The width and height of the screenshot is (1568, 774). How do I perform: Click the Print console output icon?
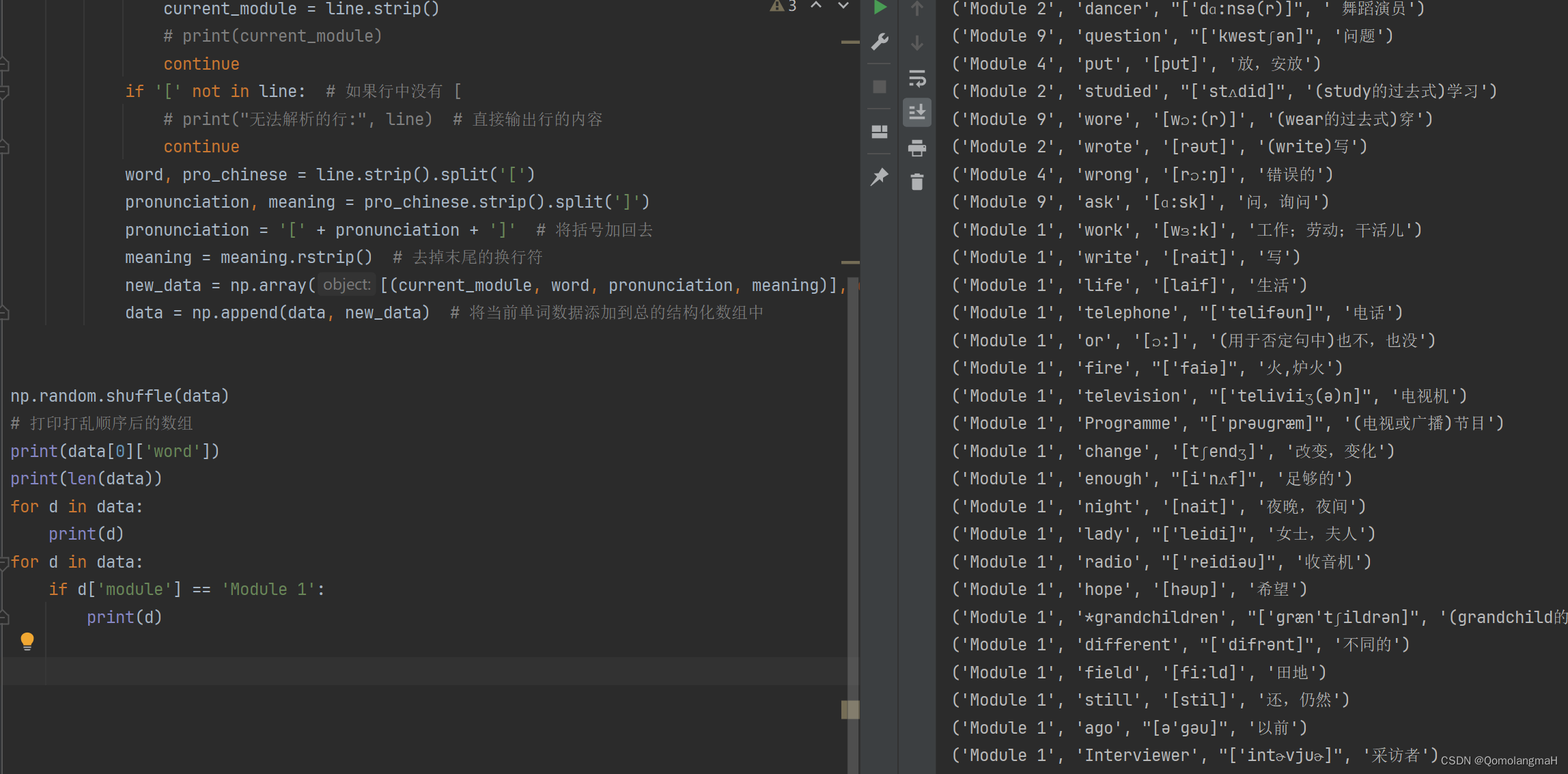click(917, 148)
